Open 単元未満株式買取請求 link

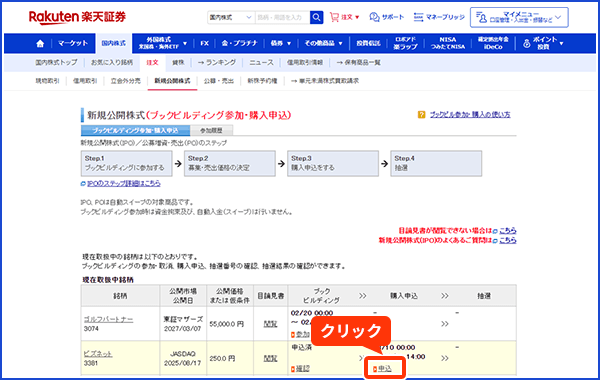pyautogui.click(x=325, y=81)
